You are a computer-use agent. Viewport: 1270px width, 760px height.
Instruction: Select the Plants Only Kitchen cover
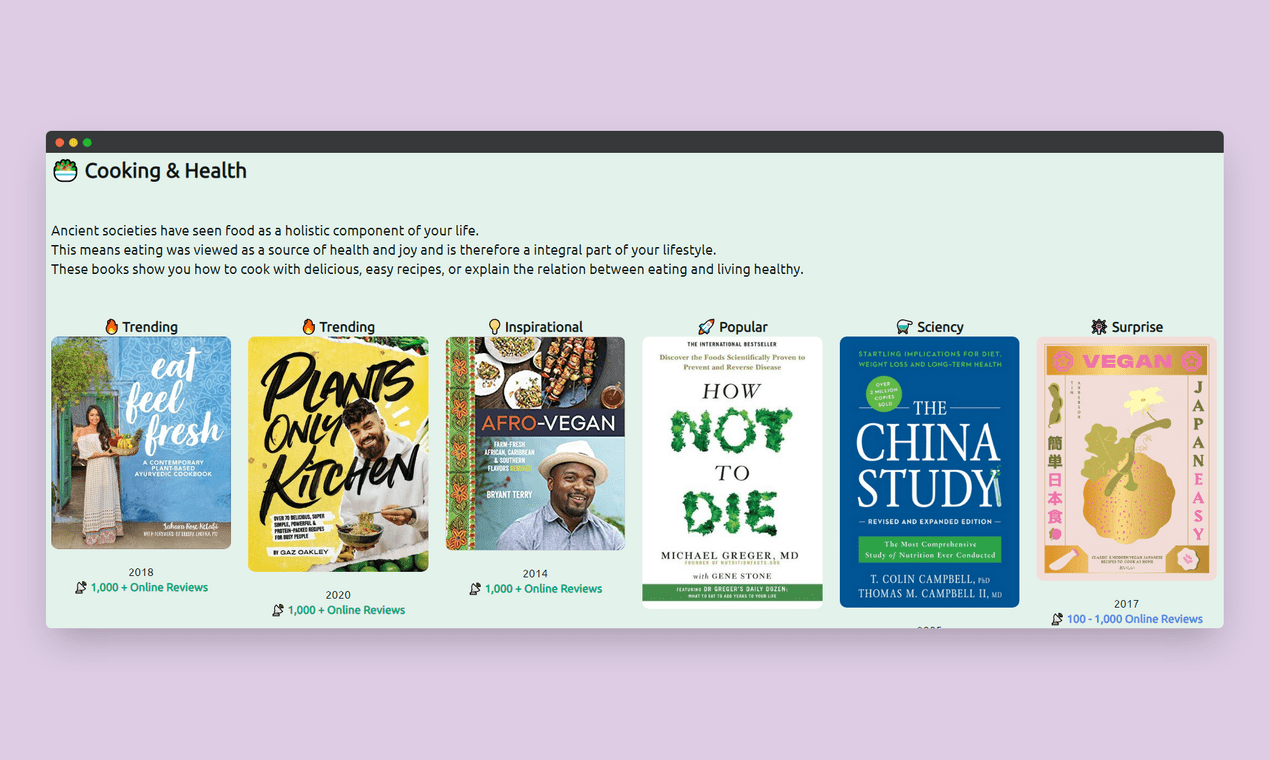[x=338, y=454]
